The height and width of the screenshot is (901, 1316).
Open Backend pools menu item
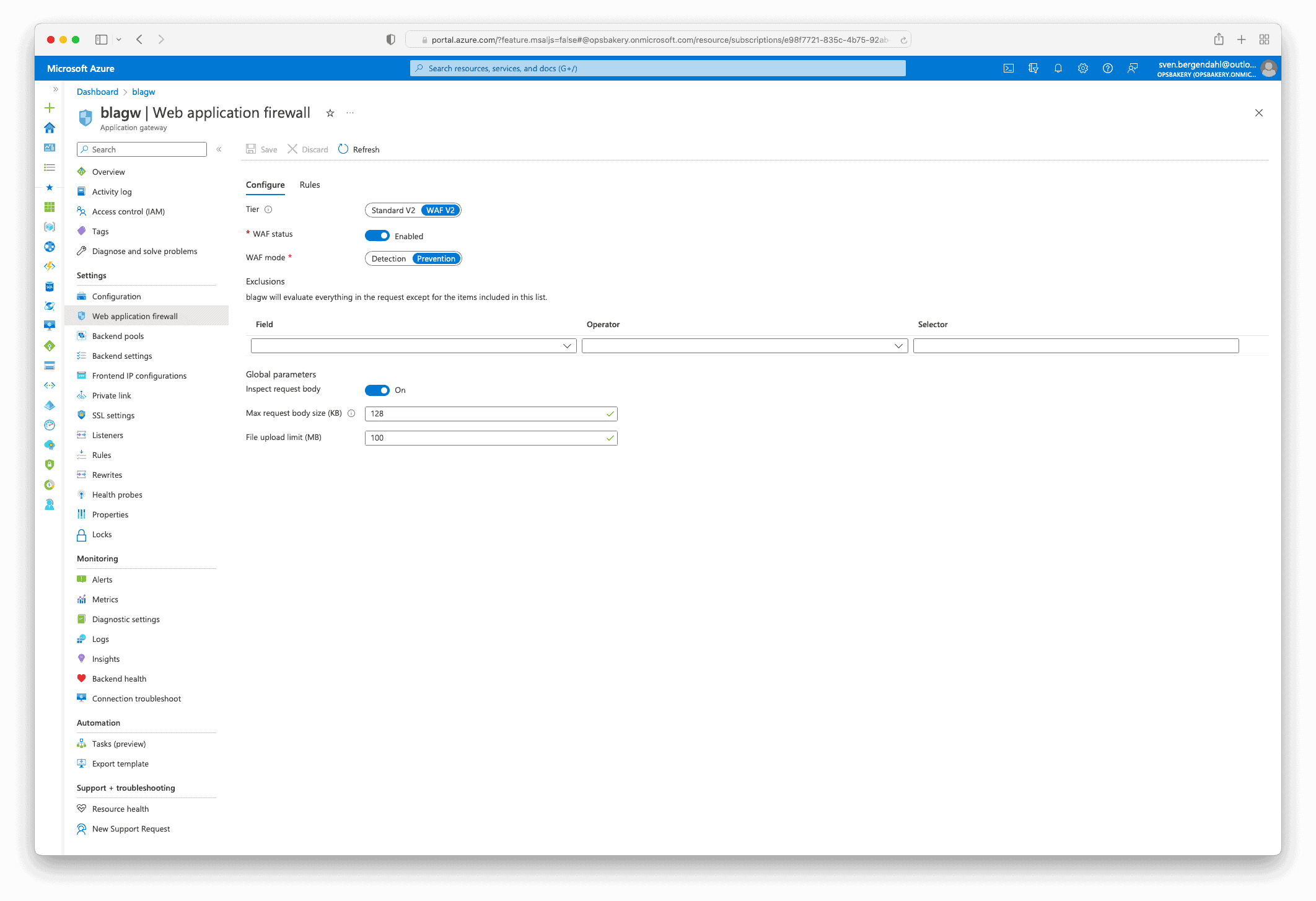(x=118, y=336)
